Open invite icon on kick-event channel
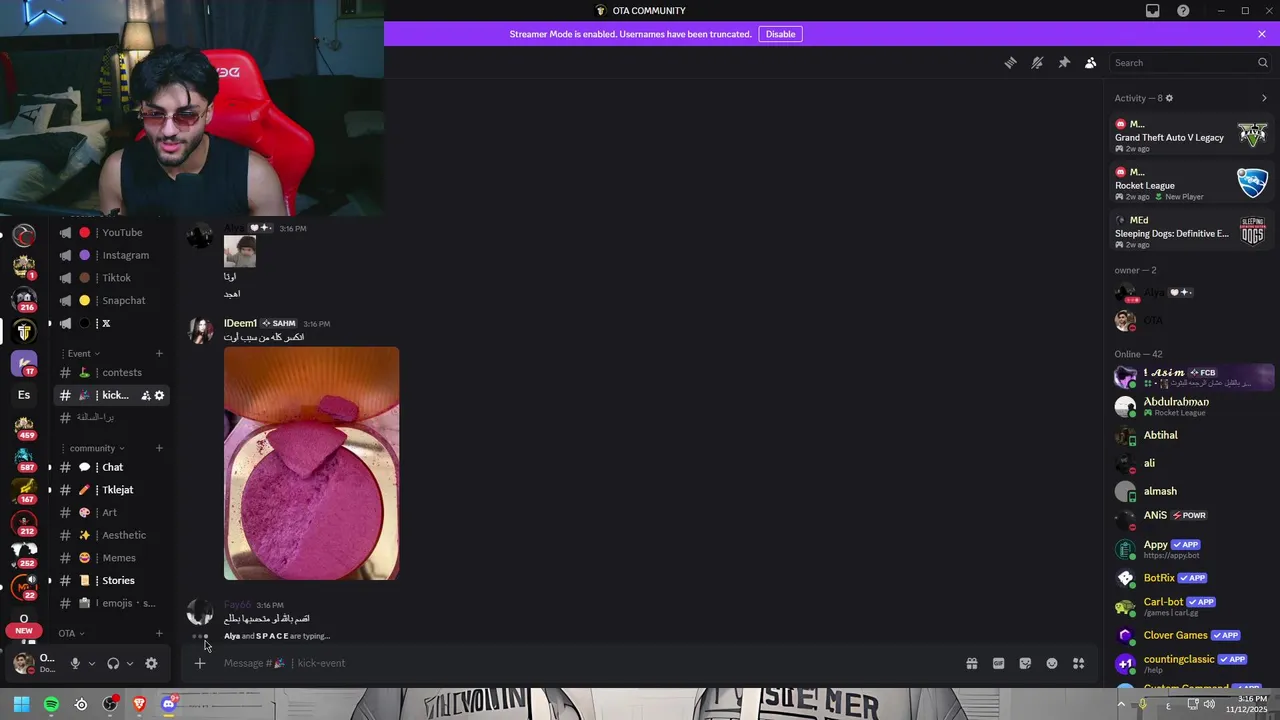This screenshot has width=1280, height=720. pyautogui.click(x=146, y=396)
